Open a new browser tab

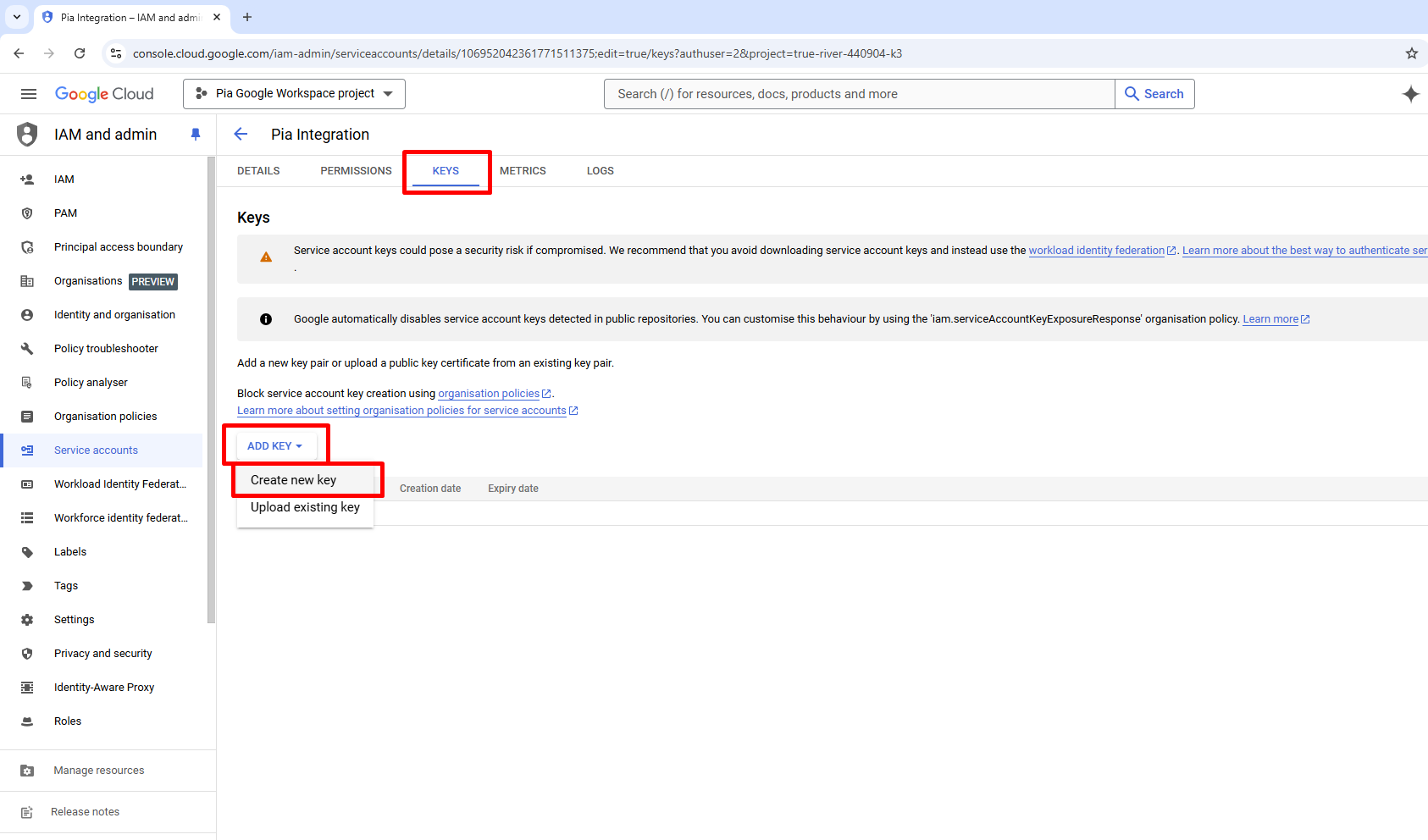pyautogui.click(x=247, y=17)
